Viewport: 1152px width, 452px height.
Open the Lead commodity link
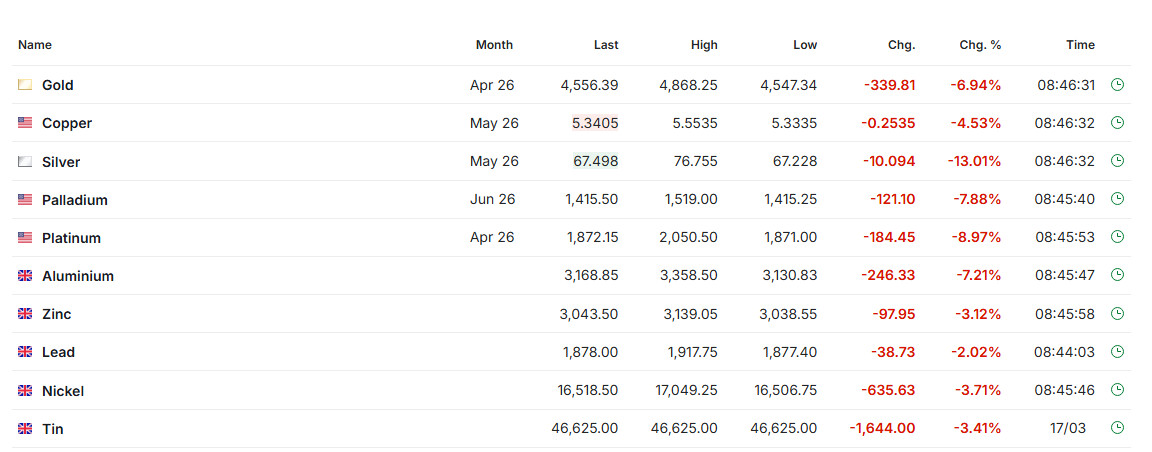(58, 352)
